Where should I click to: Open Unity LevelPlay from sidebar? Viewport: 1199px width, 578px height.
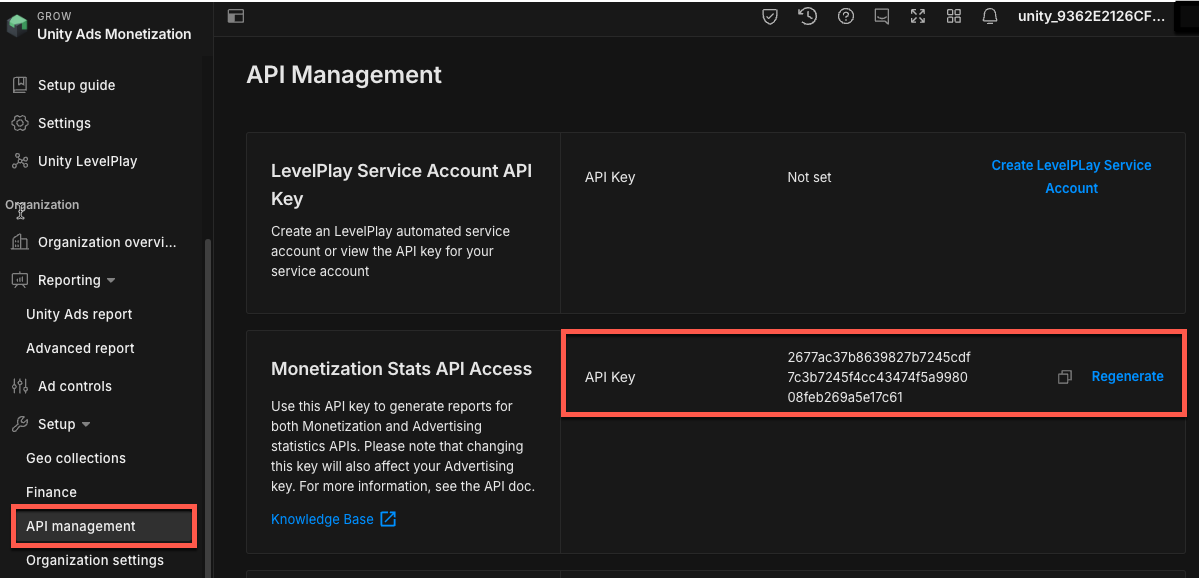tap(87, 161)
